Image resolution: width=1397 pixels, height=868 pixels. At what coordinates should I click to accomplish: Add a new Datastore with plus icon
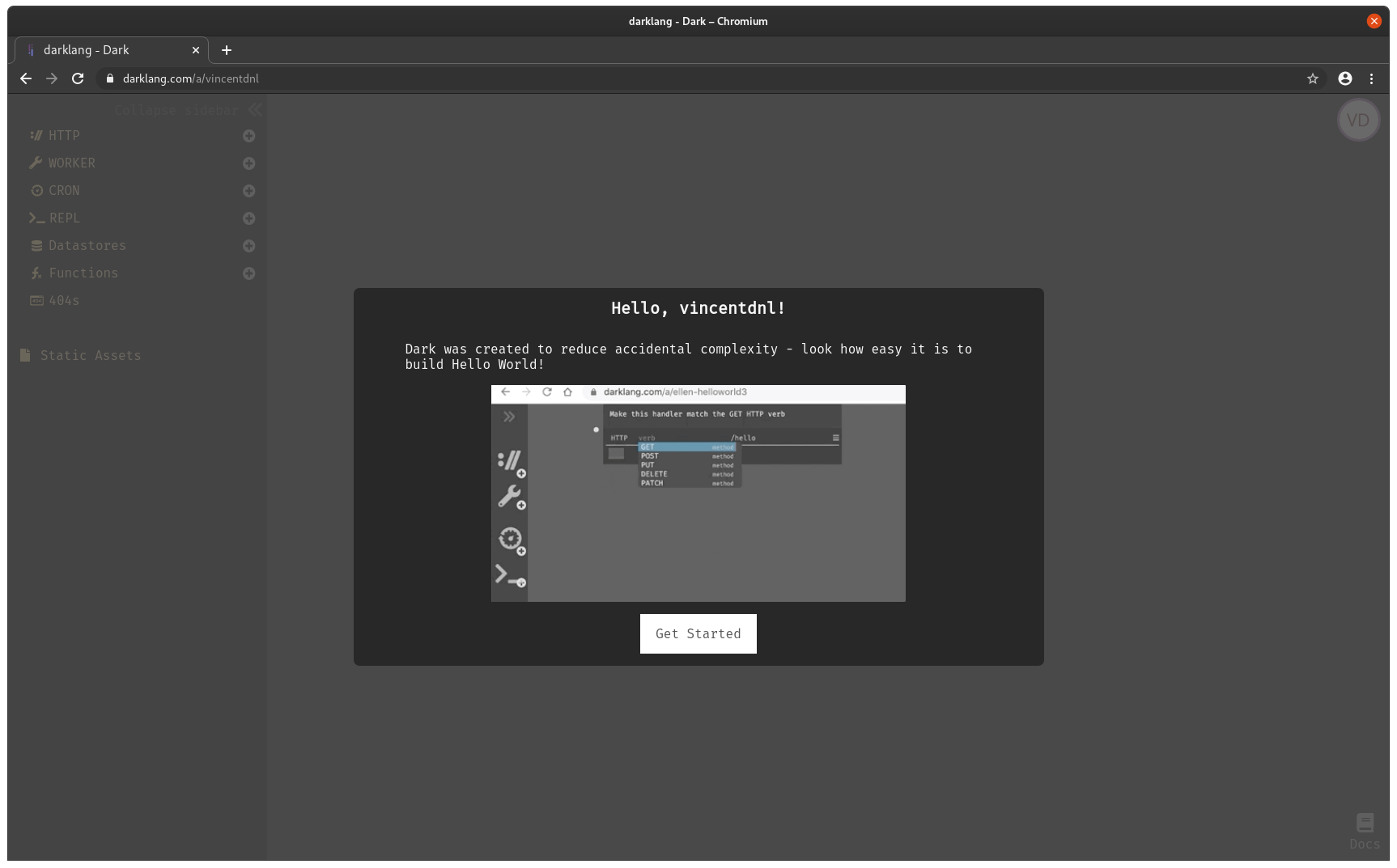click(x=249, y=246)
